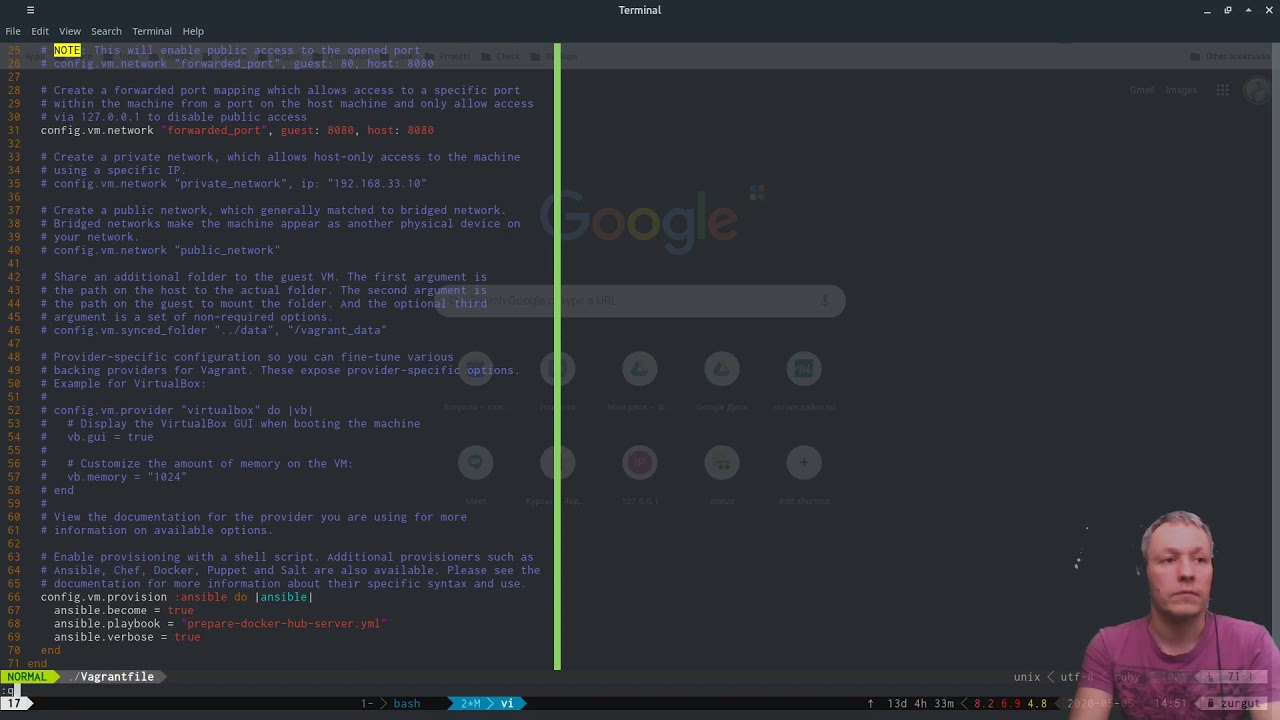Click config.vm.provision on line 66
The image size is (1280, 720).
[x=104, y=597]
